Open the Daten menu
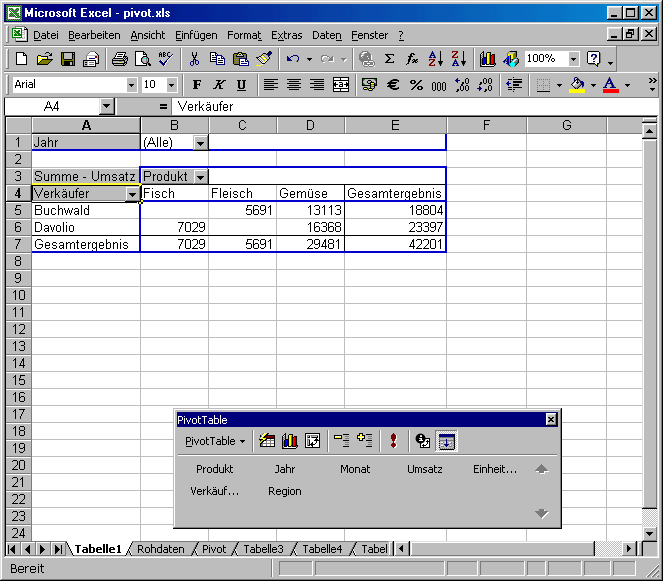The height and width of the screenshot is (581, 663). click(x=326, y=35)
